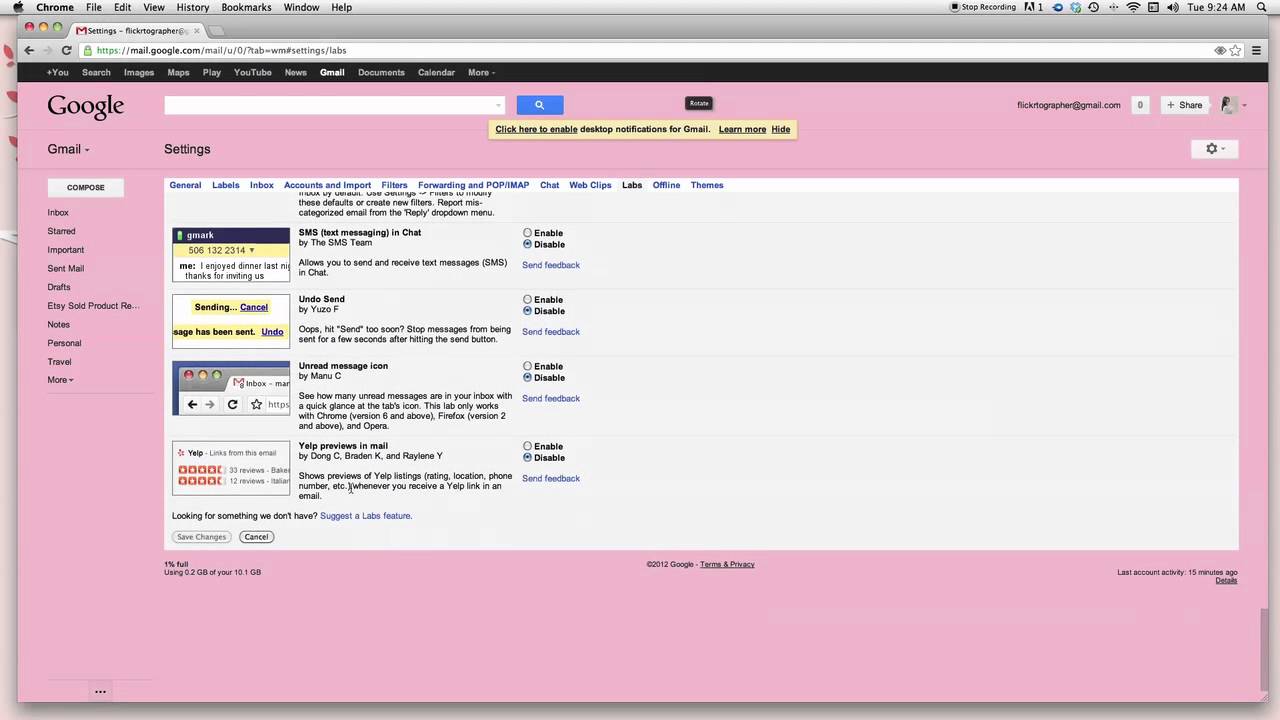Open the Drafts label

tap(59, 287)
